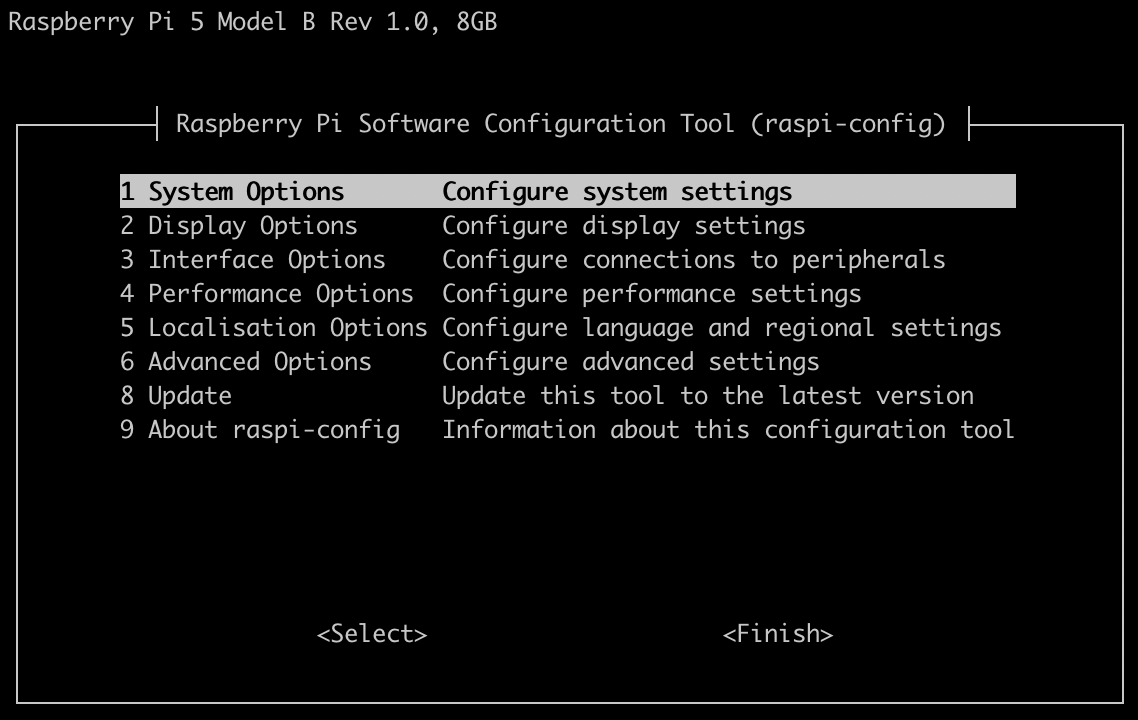
Task: Select Localisation Options from the list
Action: pos(274,328)
